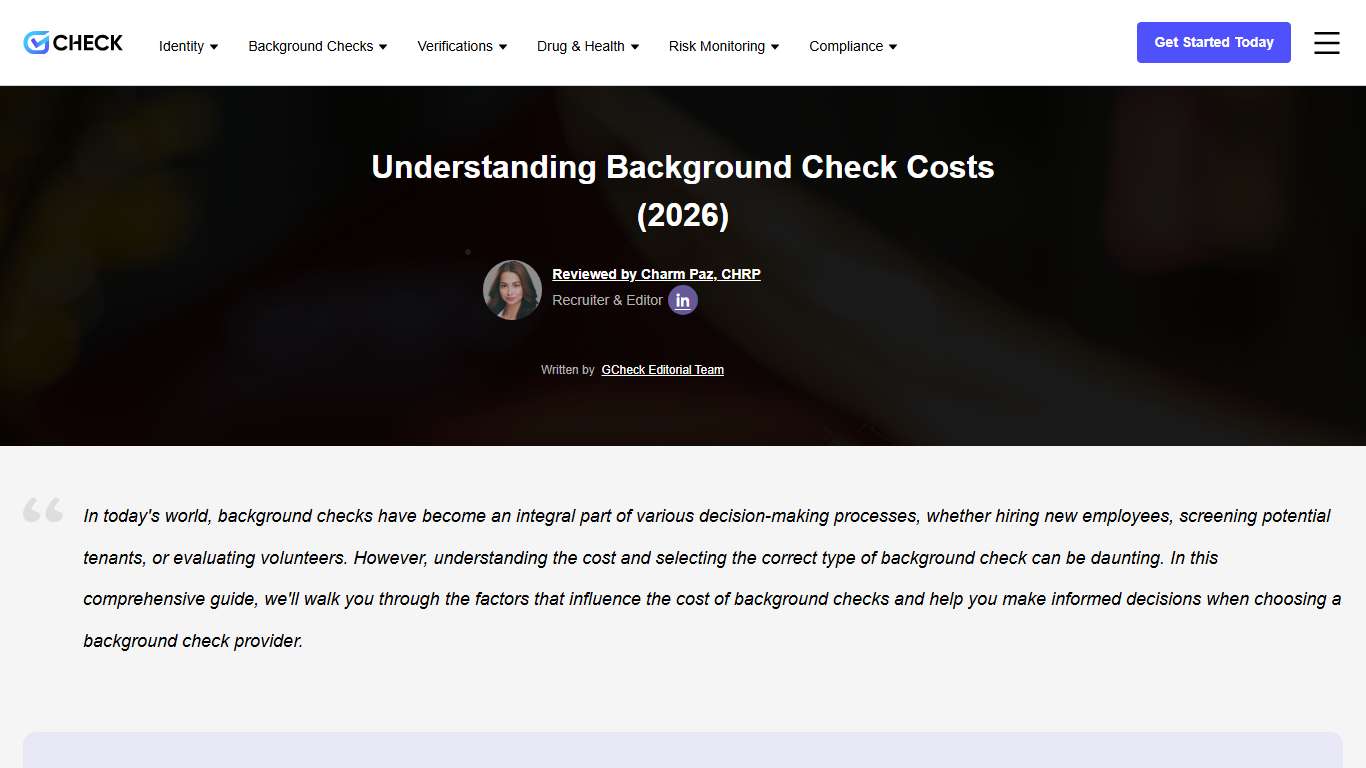1366x768 pixels.
Task: Click the article title heading
Action: [x=683, y=190]
